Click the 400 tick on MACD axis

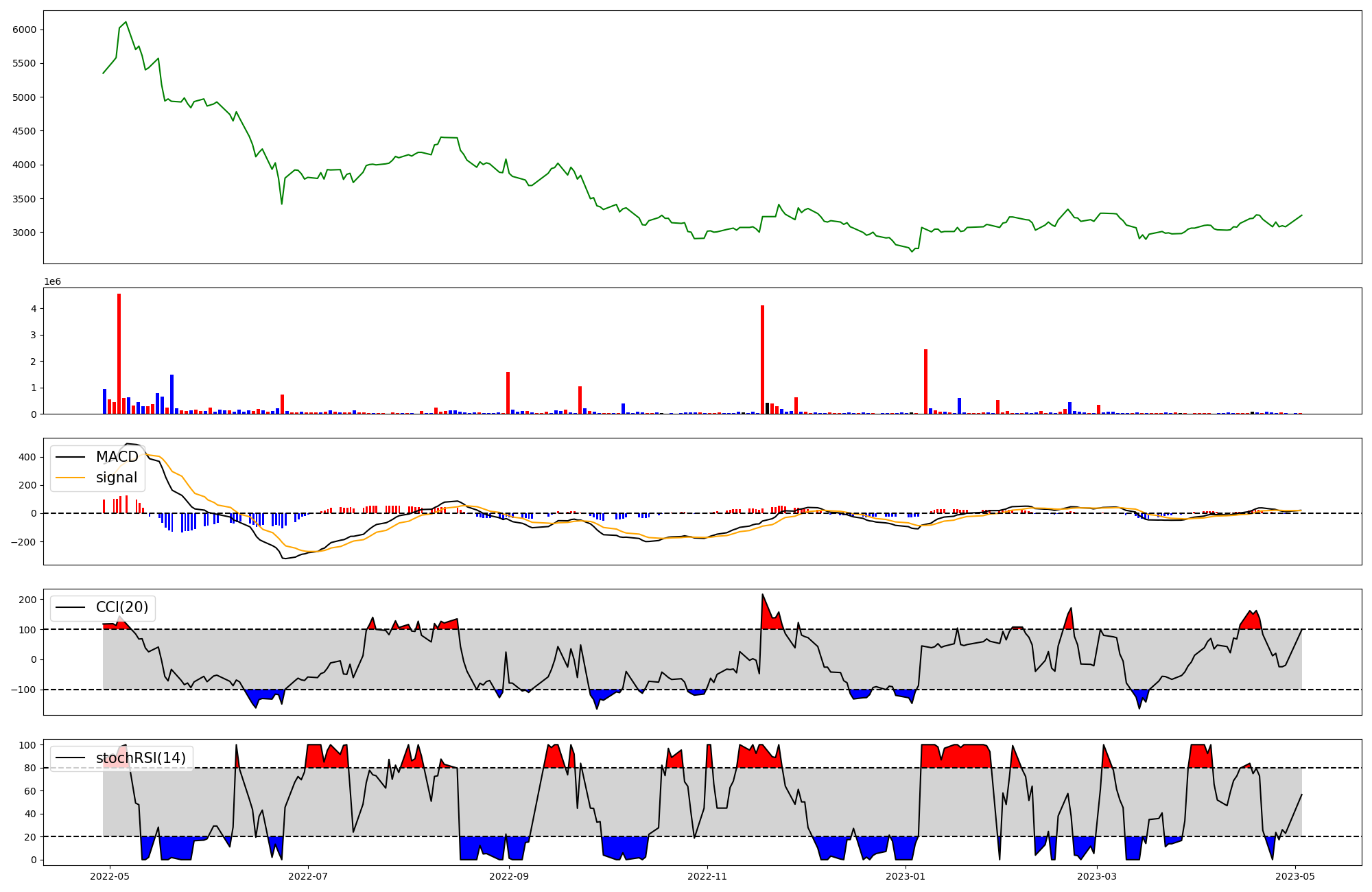coord(28,457)
